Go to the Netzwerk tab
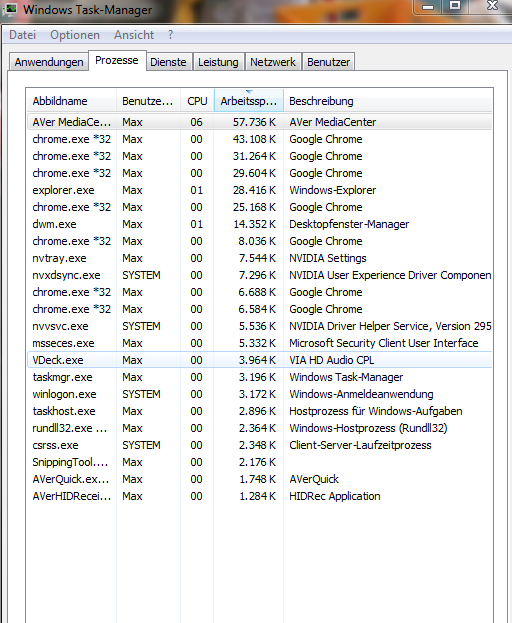The image size is (512, 623). 273,62
